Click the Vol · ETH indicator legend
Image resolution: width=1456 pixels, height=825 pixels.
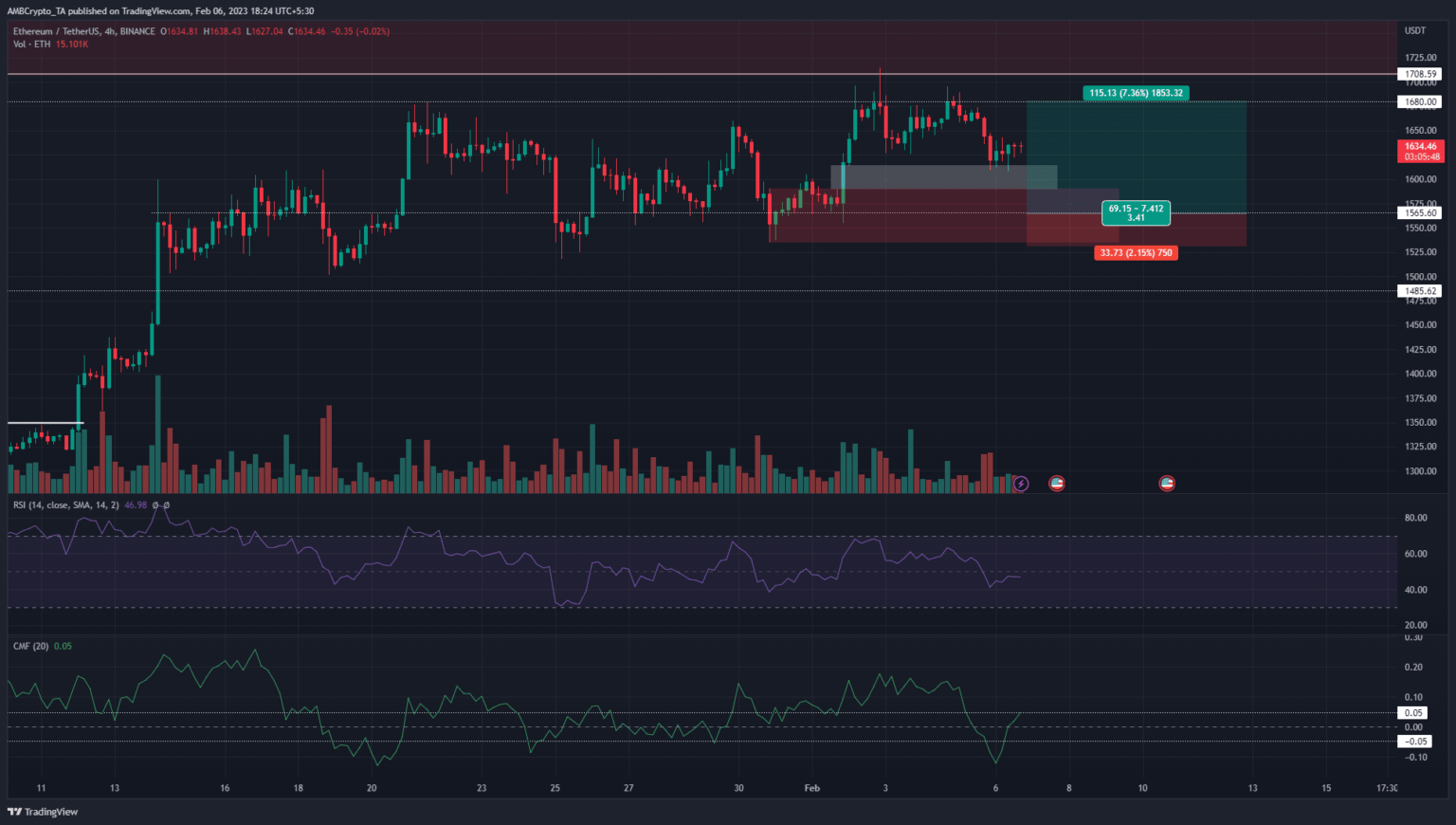click(x=32, y=45)
